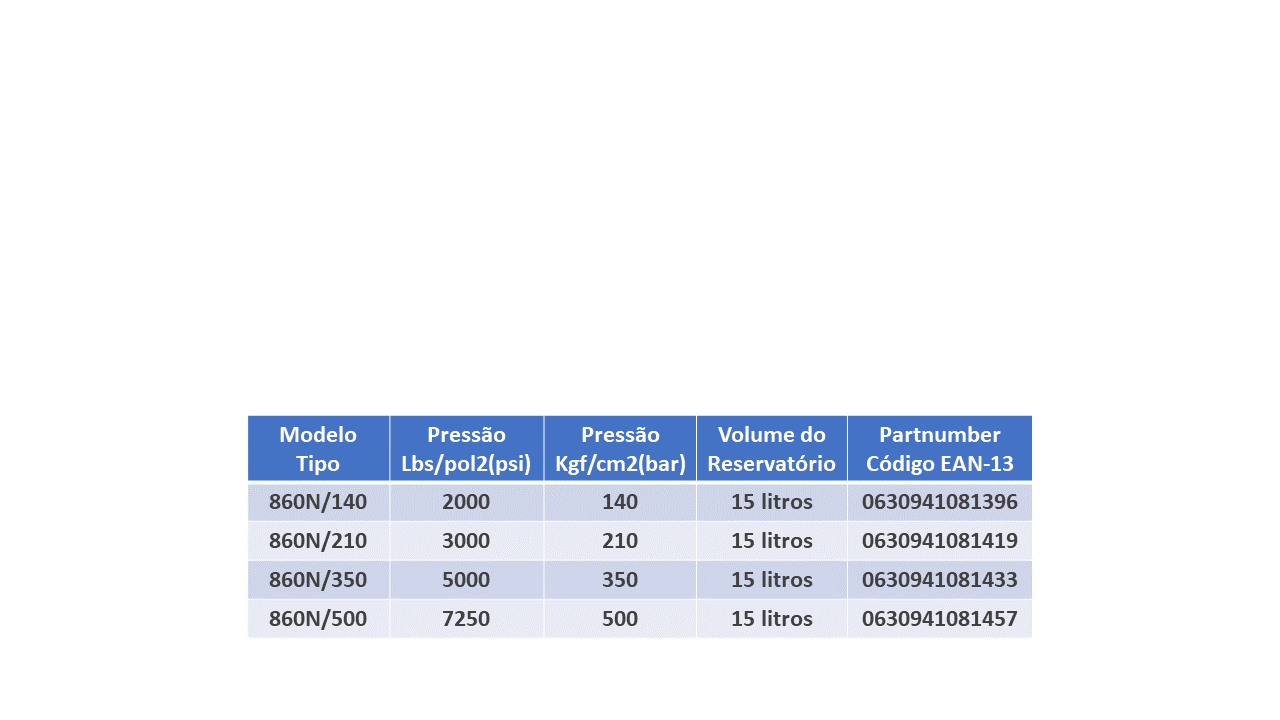Image resolution: width=1280 pixels, height=720 pixels.
Task: Select EAN code "0630941081419"
Action: [940, 541]
